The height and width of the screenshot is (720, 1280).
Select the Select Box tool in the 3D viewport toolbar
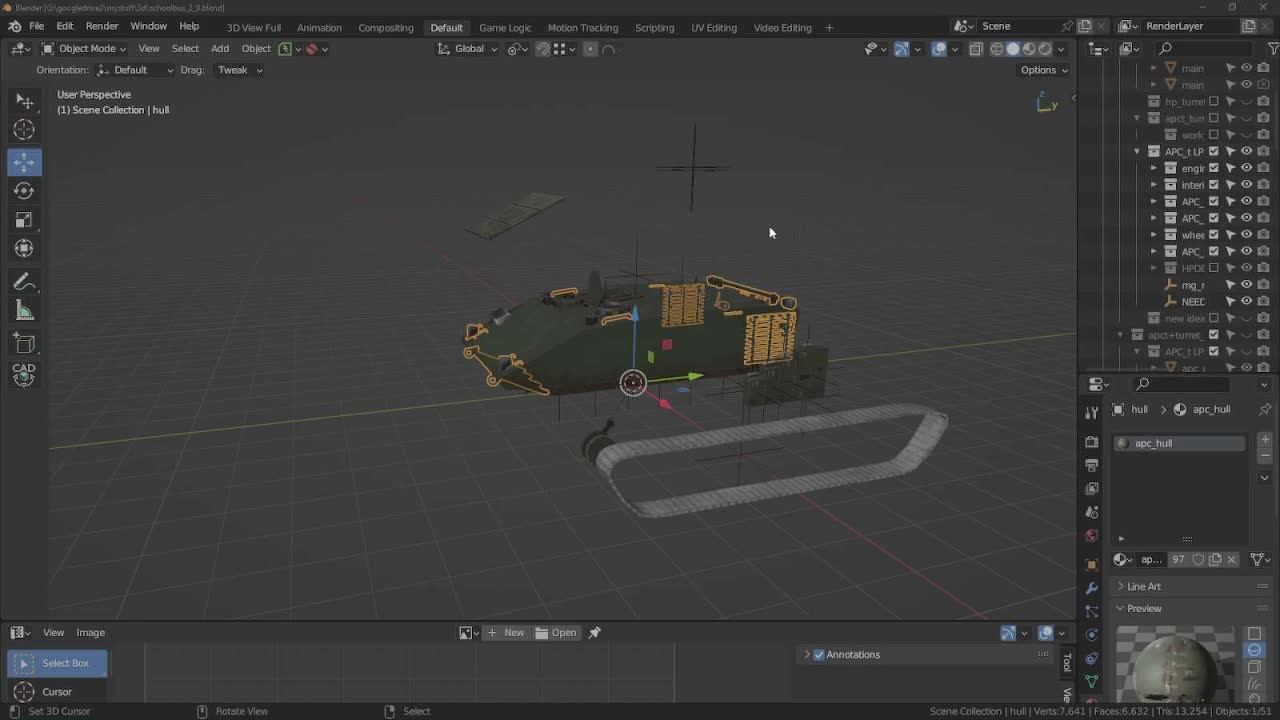[x=24, y=101]
